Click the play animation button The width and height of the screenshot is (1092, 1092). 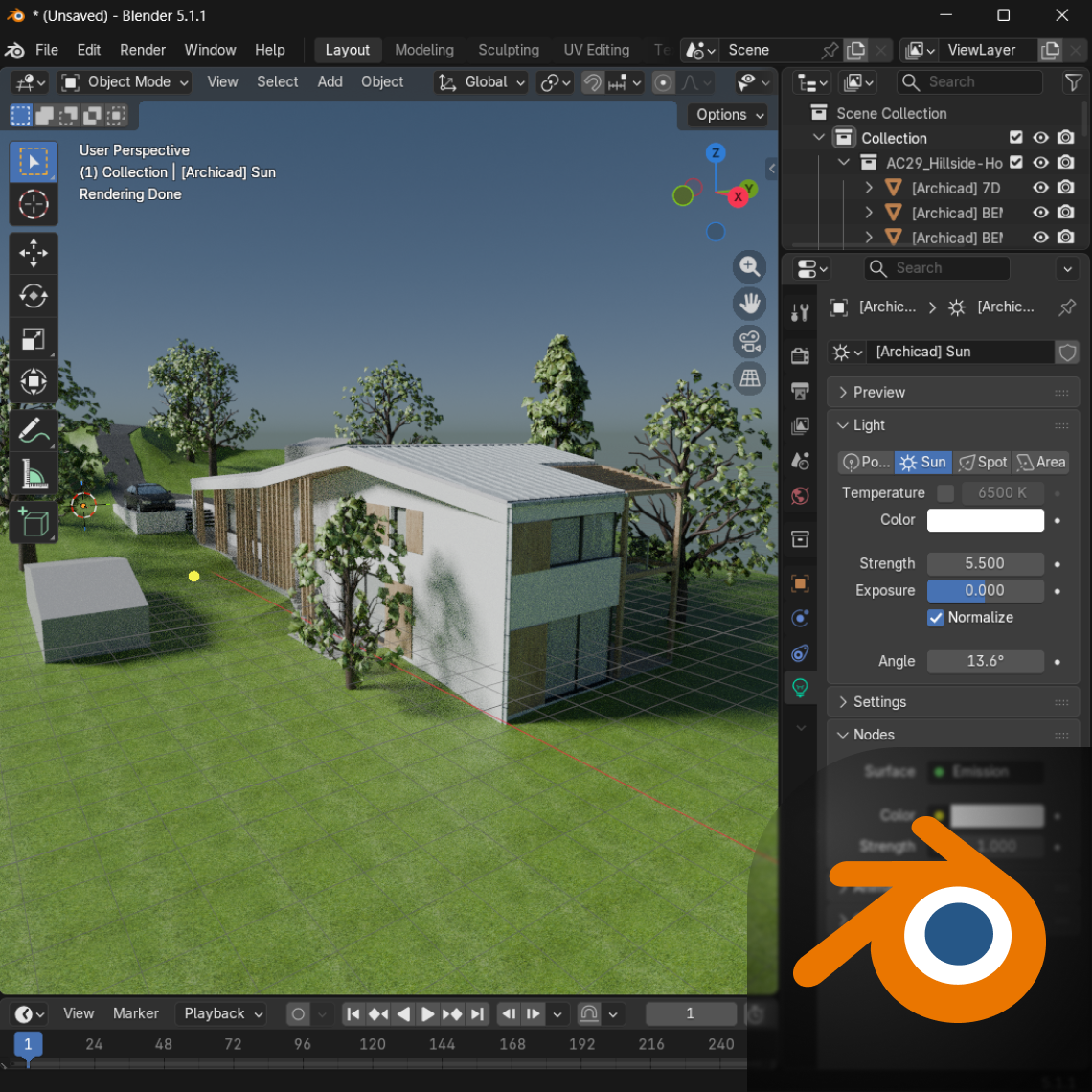[x=427, y=1014]
